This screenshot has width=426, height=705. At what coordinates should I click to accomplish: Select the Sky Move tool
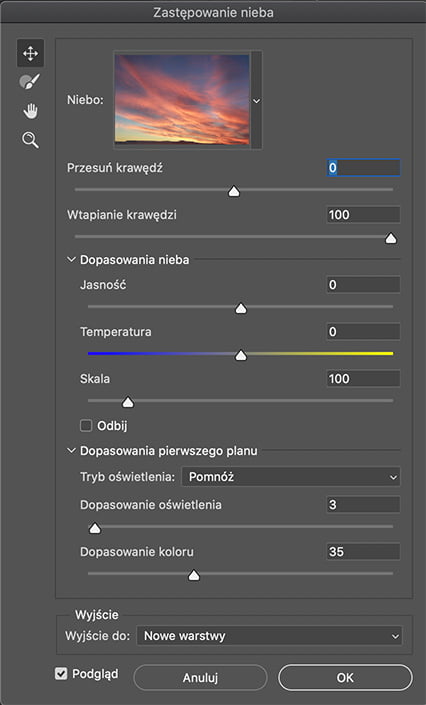[x=30, y=54]
